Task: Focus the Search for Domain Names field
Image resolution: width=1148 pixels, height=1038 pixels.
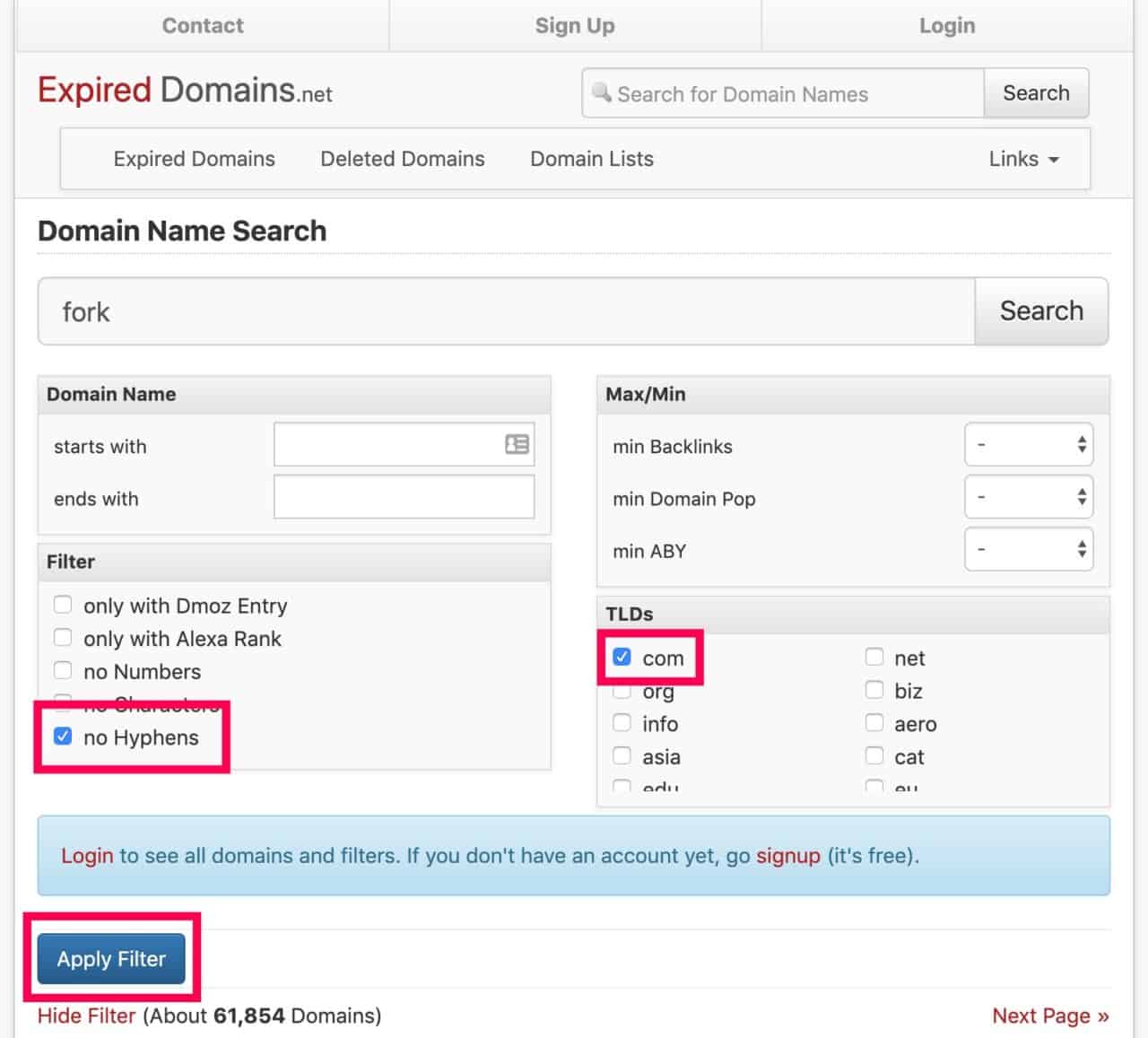Action: [x=783, y=93]
